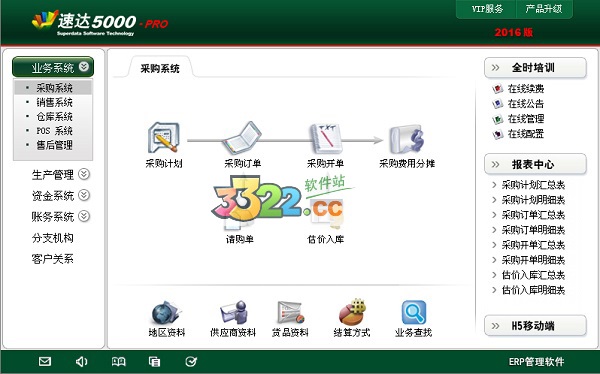Open the 采购计划 purchase plan icon
This screenshot has height=374, width=600.
click(x=163, y=138)
